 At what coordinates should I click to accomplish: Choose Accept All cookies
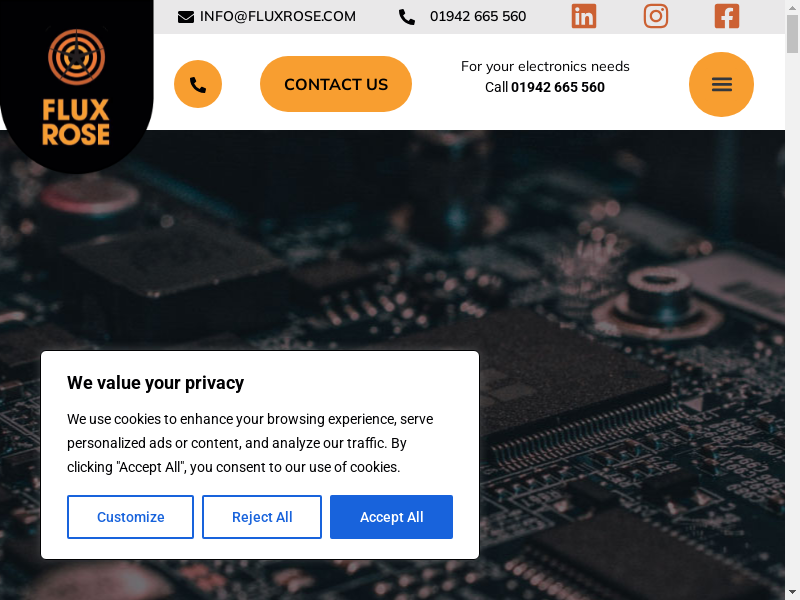[391, 517]
